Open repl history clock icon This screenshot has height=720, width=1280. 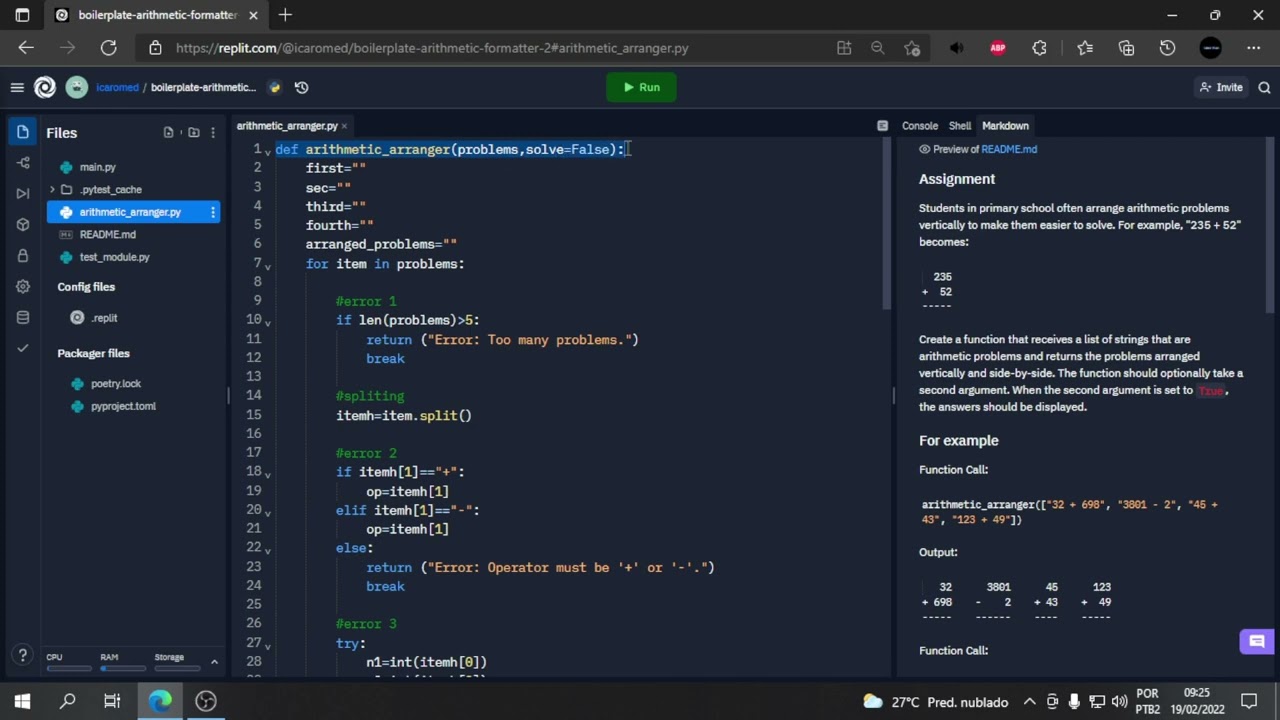(x=302, y=87)
